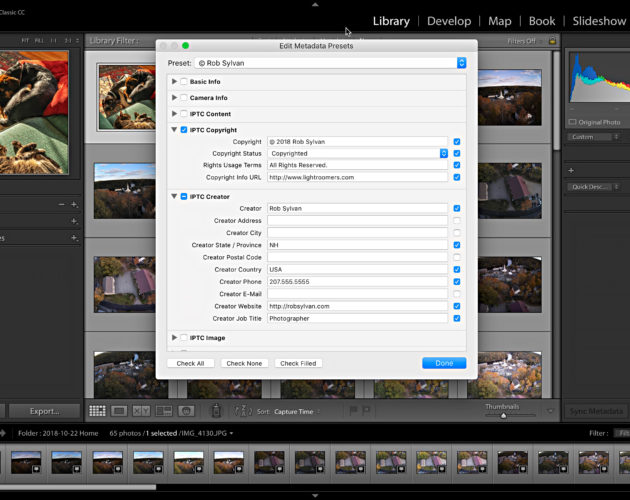This screenshot has width=630, height=500.
Task: Select the cats thumbnail in grid
Action: click(x=127, y=97)
